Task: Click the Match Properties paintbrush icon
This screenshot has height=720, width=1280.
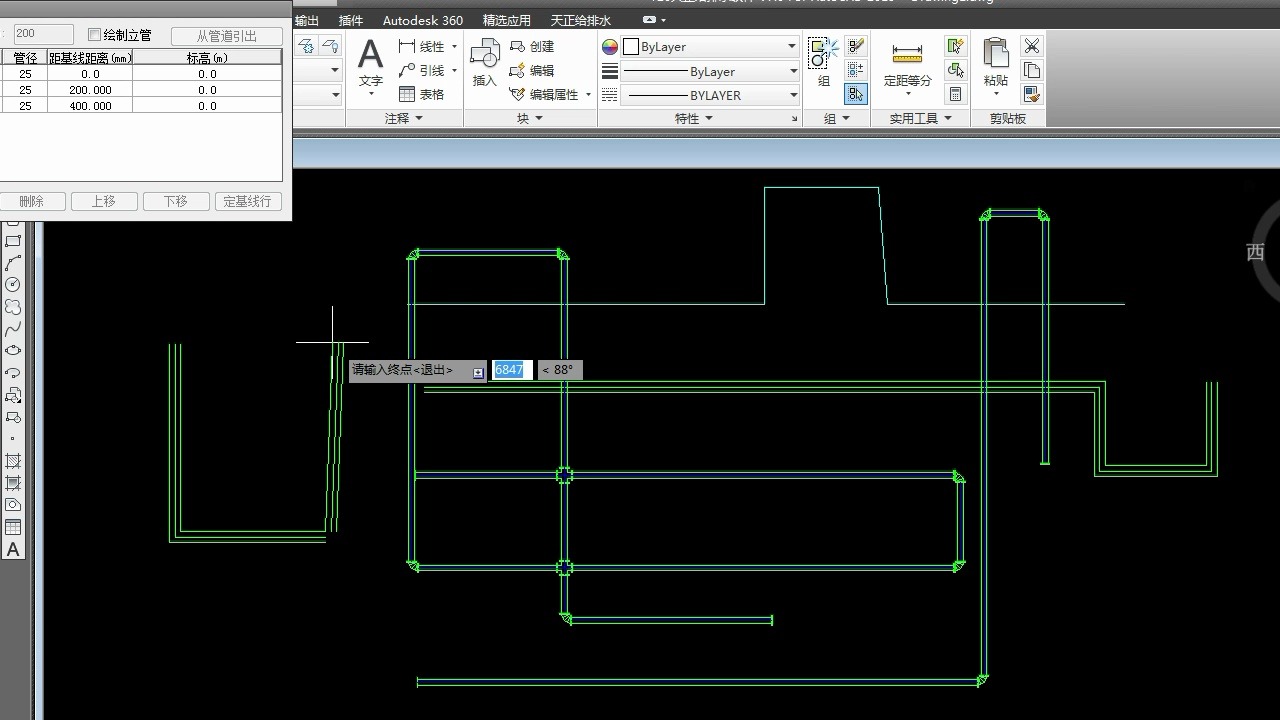Action: click(x=1032, y=94)
